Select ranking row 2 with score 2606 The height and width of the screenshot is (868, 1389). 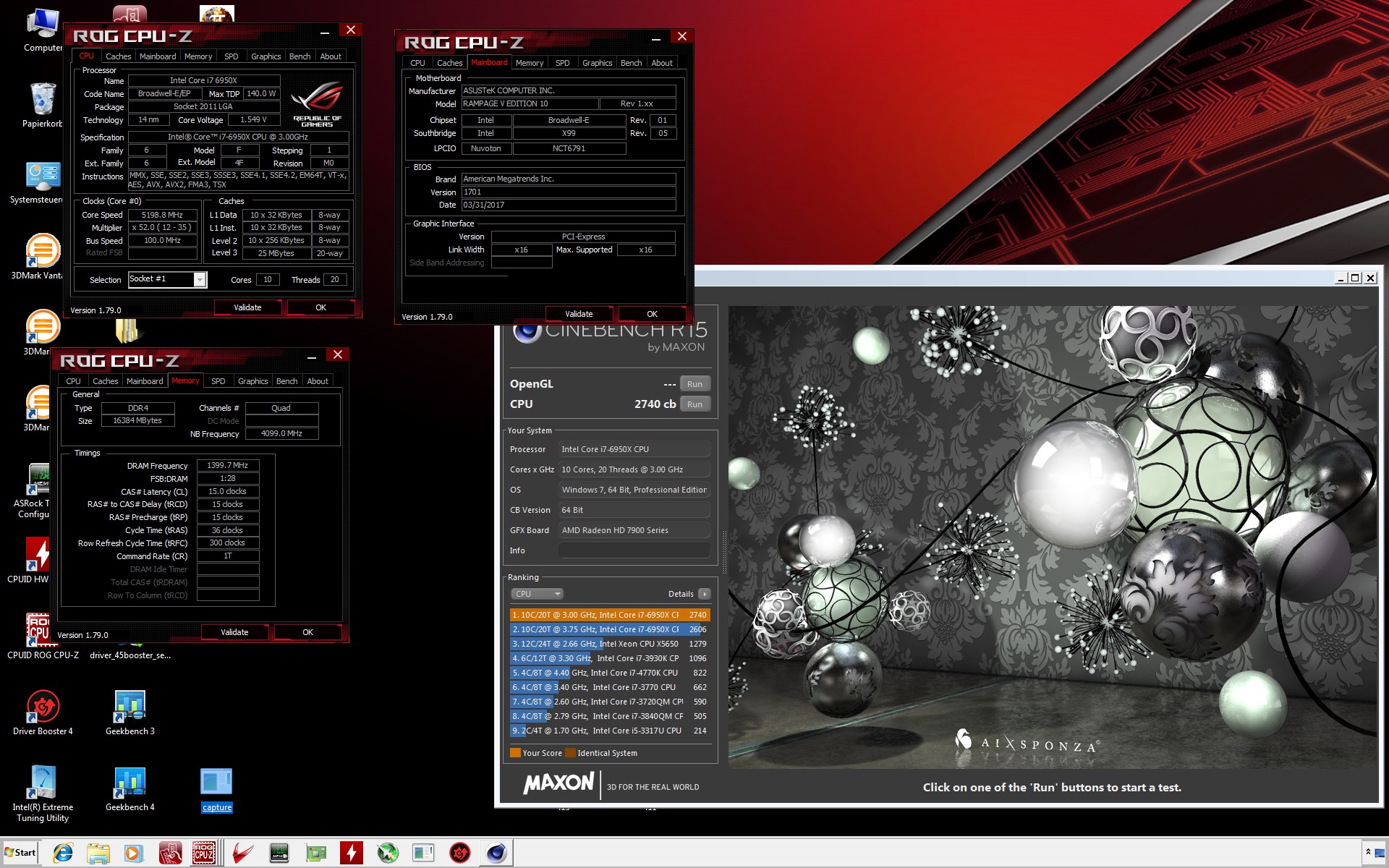[x=610, y=629]
